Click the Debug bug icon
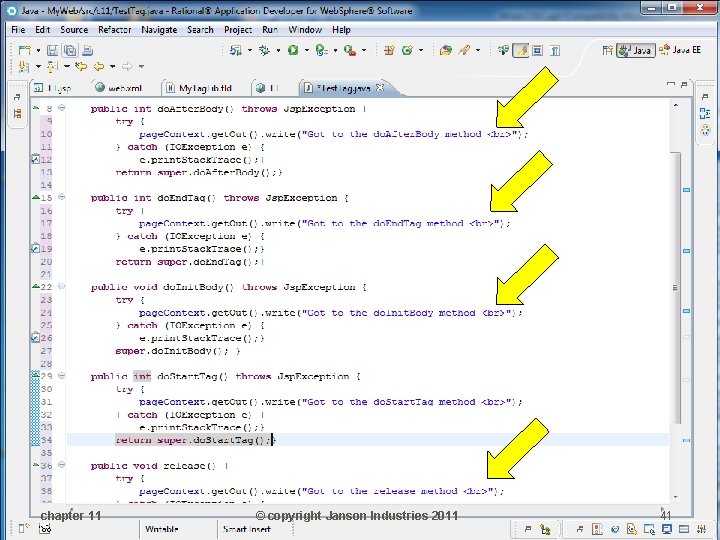Screen dimensions: 720x540 [264, 50]
